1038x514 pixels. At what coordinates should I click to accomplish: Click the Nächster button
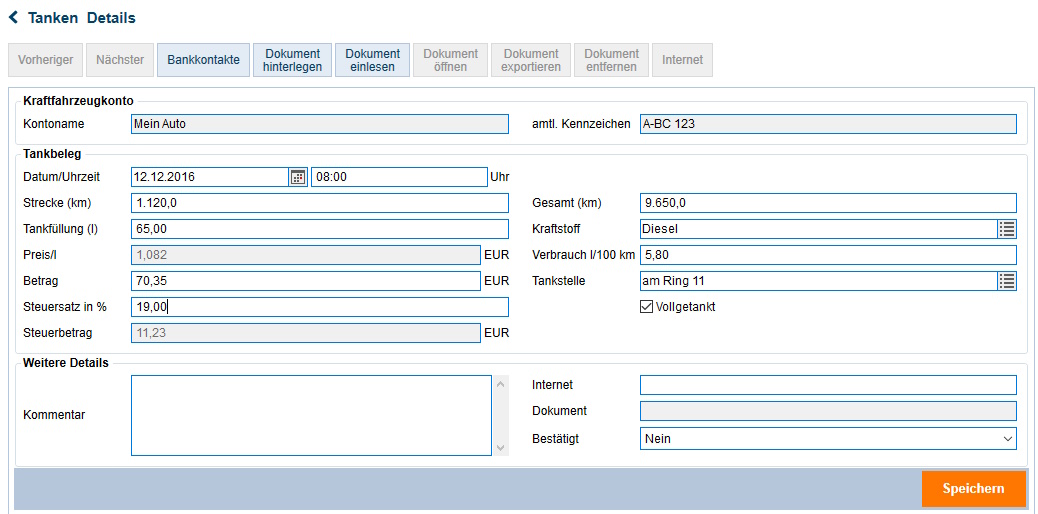[x=120, y=60]
